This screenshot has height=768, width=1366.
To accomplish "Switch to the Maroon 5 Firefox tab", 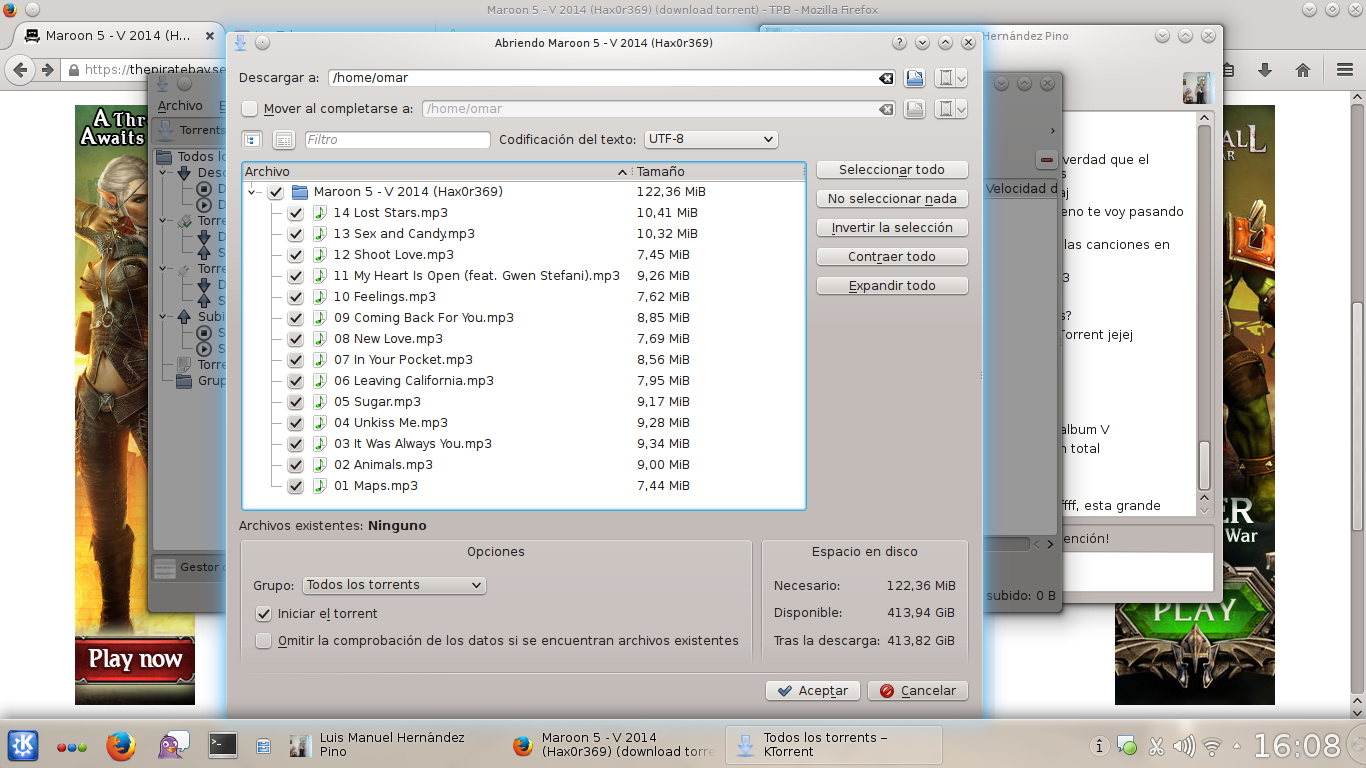I will [x=119, y=36].
